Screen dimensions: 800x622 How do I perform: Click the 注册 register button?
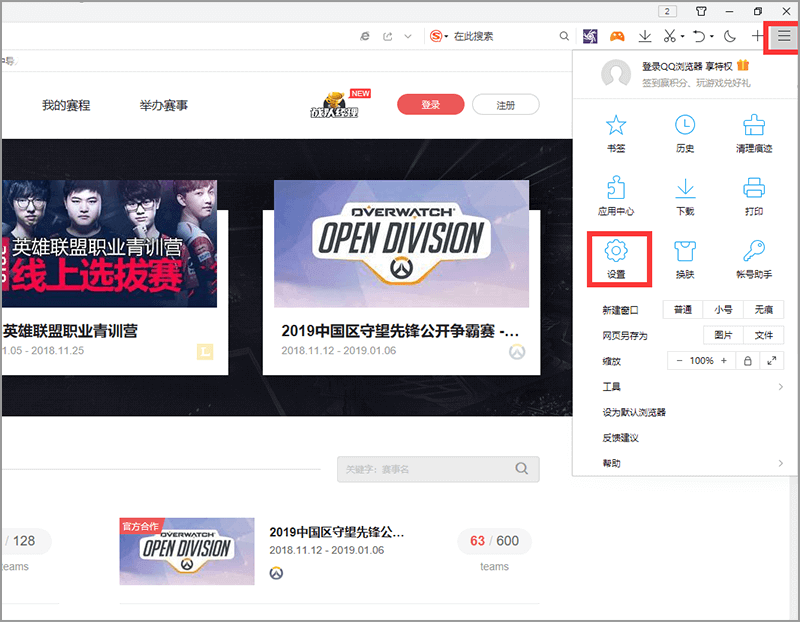[x=506, y=105]
